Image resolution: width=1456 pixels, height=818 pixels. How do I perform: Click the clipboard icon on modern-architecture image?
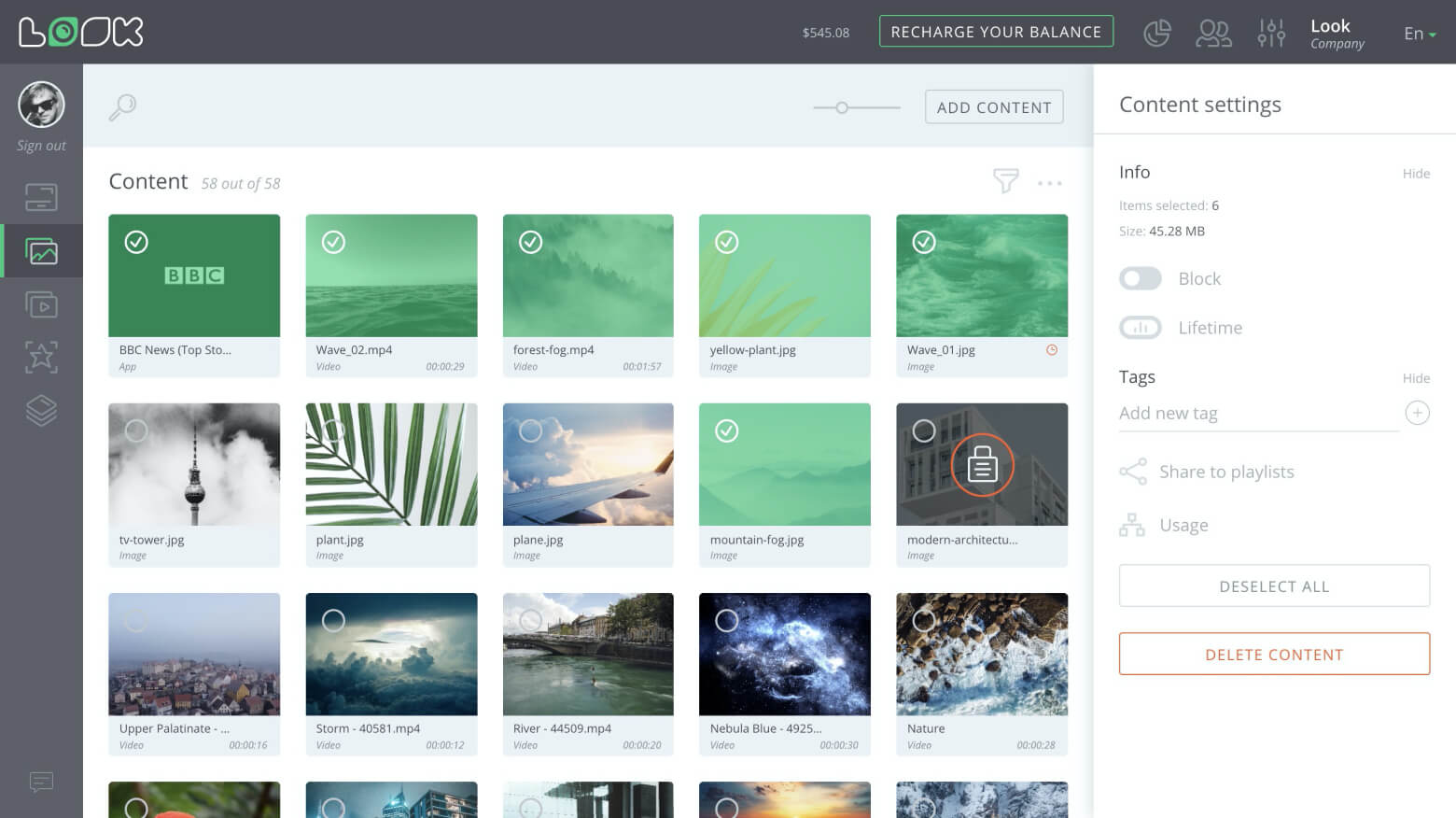(982, 464)
